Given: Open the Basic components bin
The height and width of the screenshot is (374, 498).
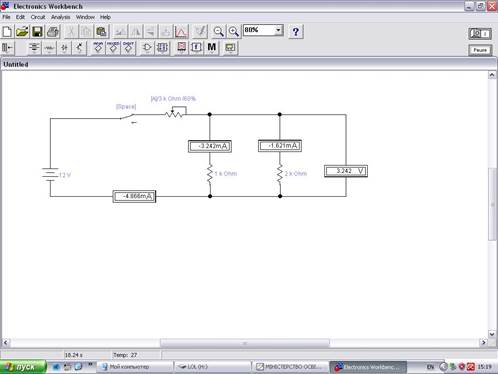Looking at the screenshot, I should tap(49, 48).
